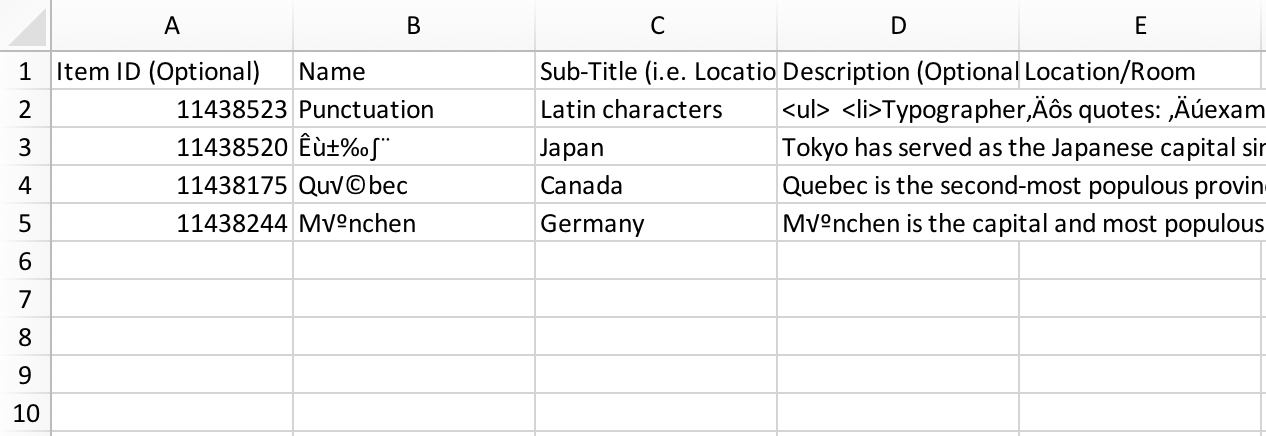Click cell with ID 11438244
This screenshot has width=1266, height=436.
[172, 224]
